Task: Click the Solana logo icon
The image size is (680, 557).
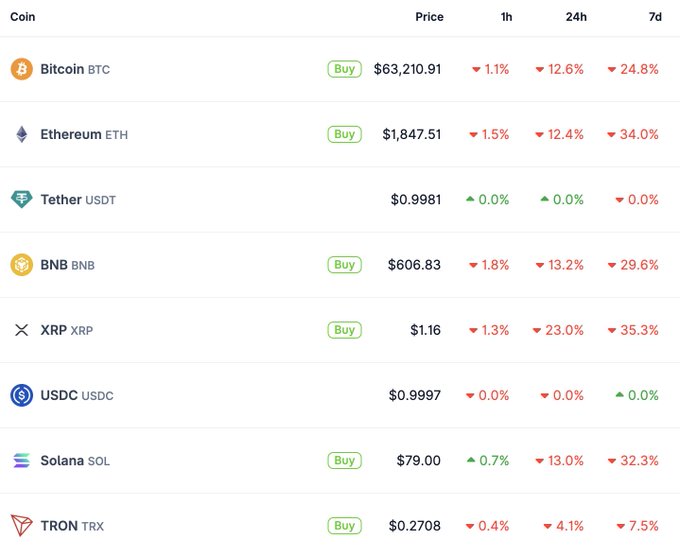Action: 21,460
